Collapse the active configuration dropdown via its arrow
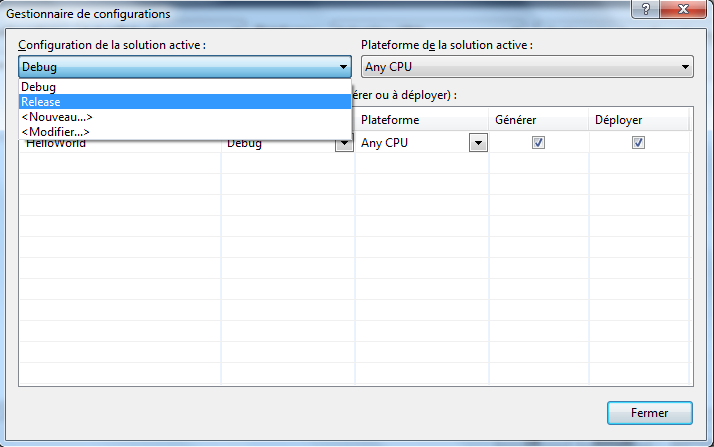 343,67
